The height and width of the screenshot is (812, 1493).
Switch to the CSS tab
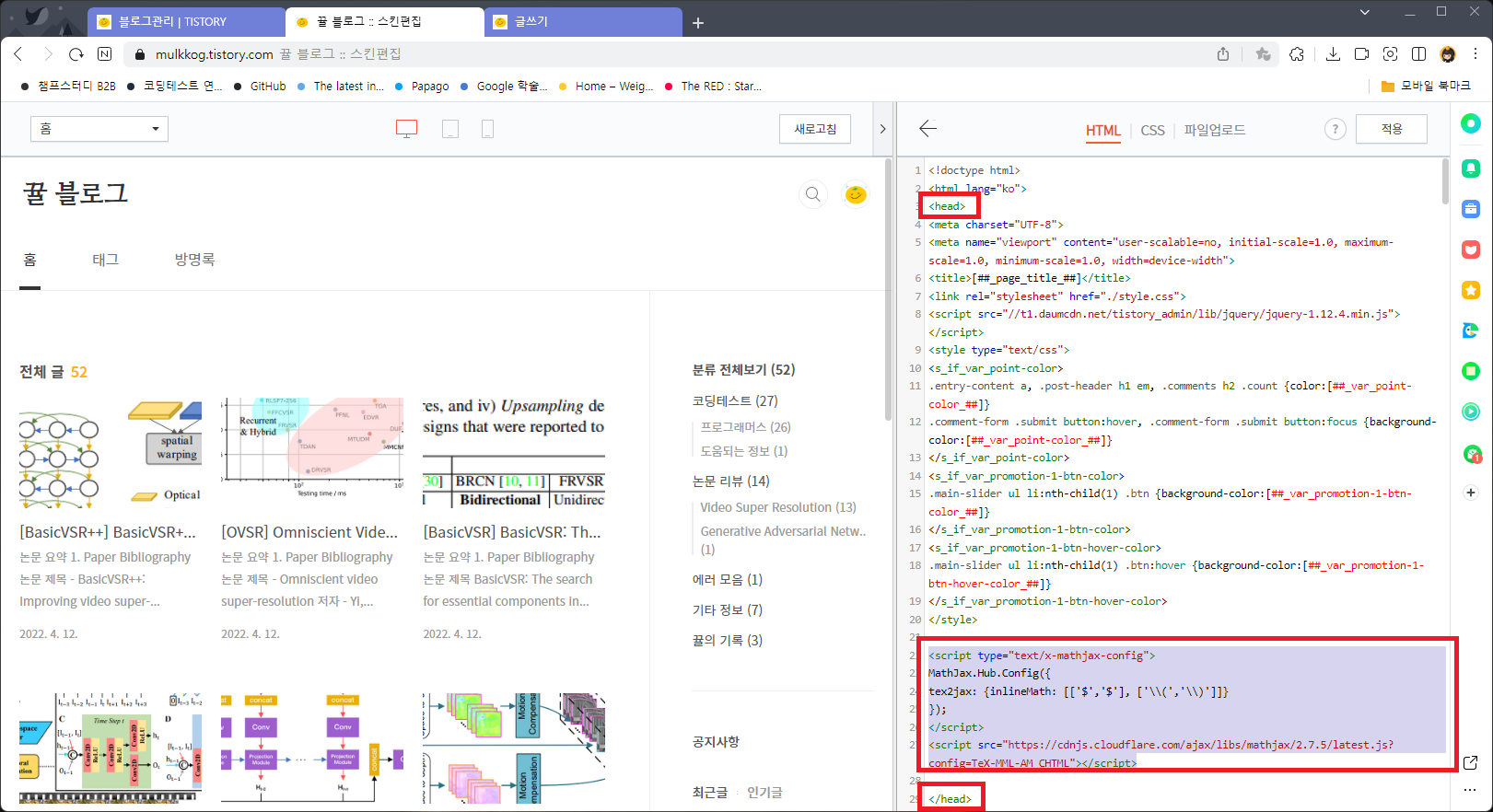1152,130
